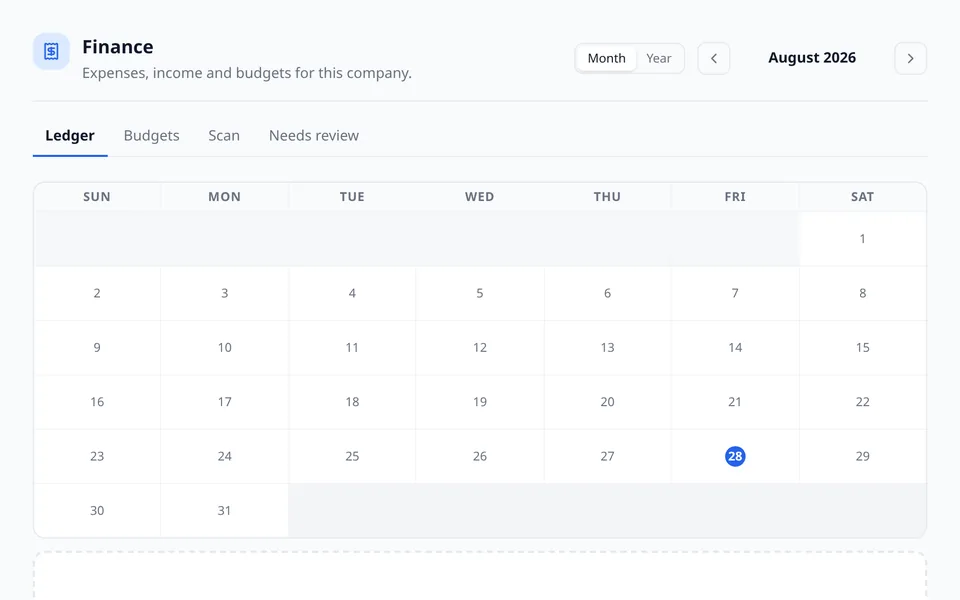This screenshot has height=600, width=960.
Task: Open the Scan tab
Action: coord(224,135)
